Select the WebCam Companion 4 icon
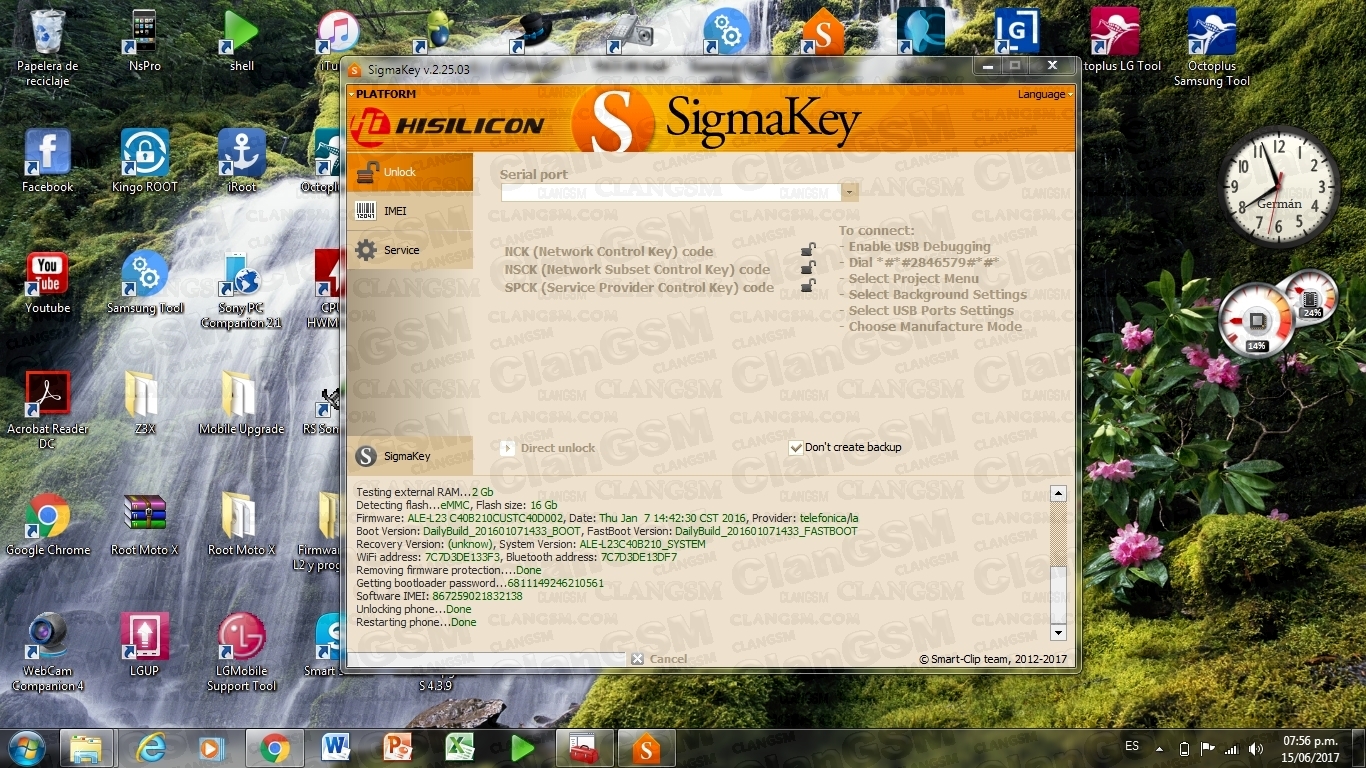Screen dimensions: 1366x768 tap(47, 654)
